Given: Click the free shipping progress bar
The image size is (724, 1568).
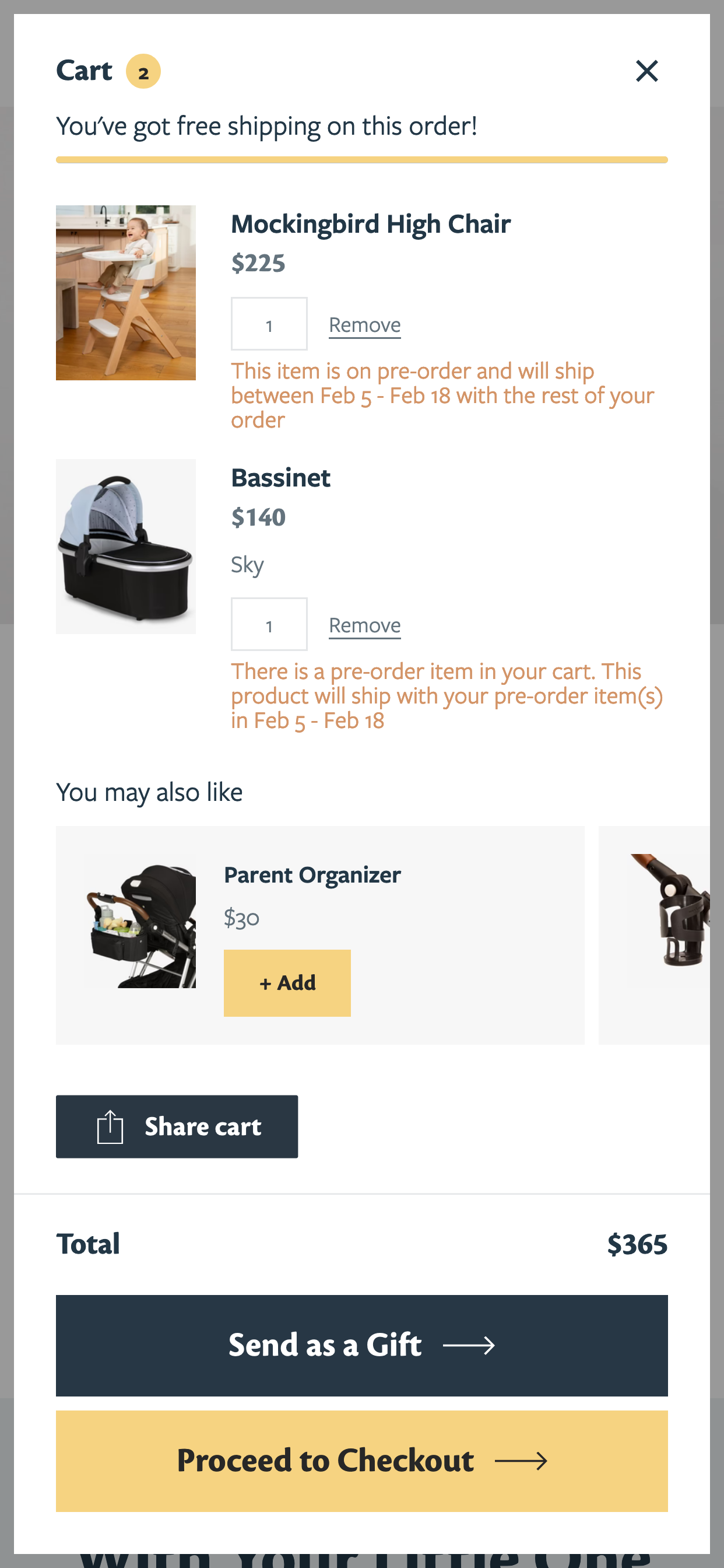Looking at the screenshot, I should tap(361, 160).
